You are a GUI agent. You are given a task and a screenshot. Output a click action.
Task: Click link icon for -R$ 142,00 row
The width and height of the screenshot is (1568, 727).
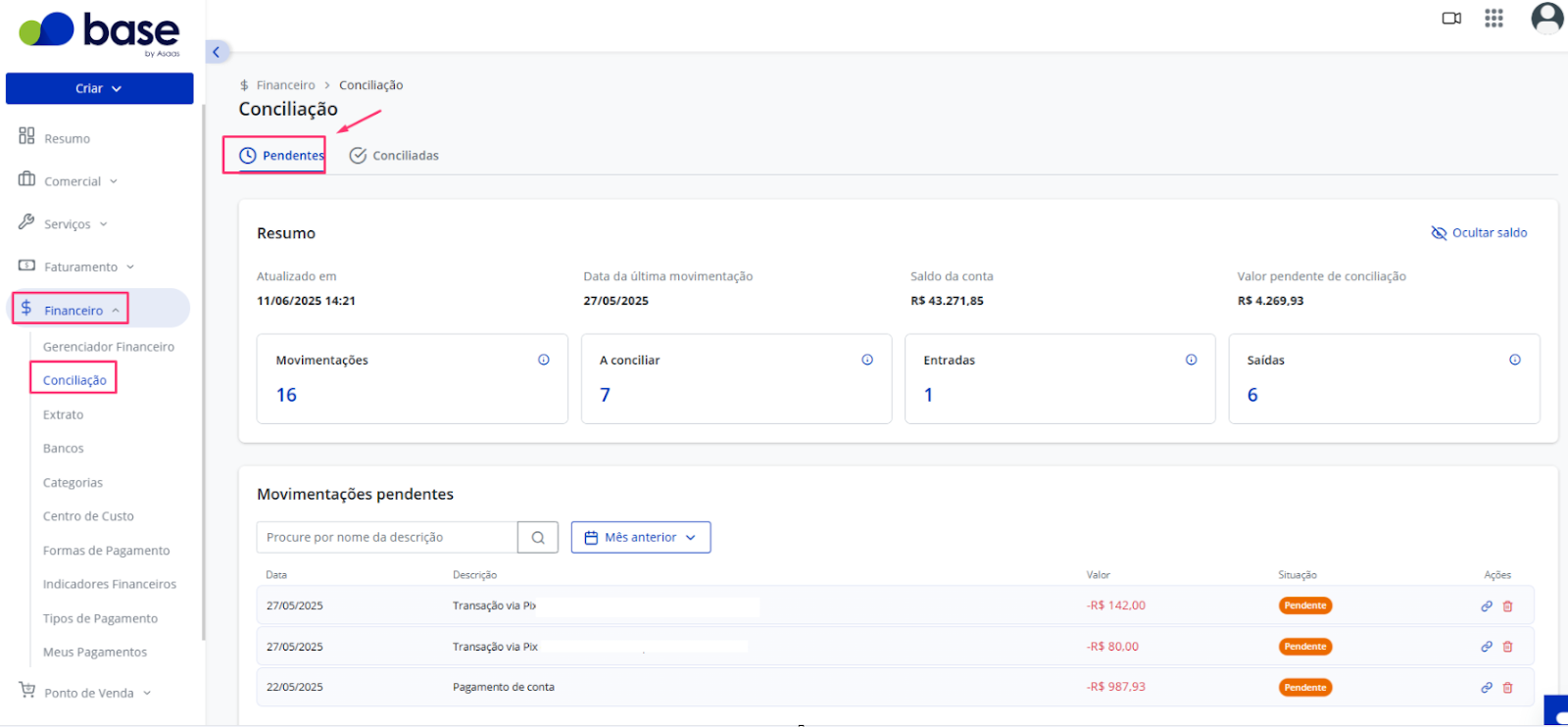[1487, 606]
